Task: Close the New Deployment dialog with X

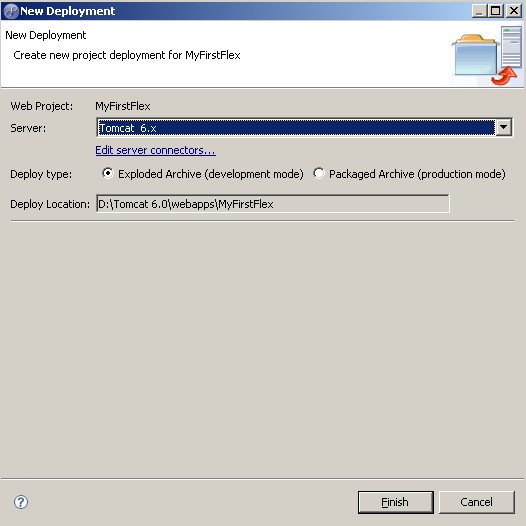Action: pyautogui.click(x=514, y=11)
